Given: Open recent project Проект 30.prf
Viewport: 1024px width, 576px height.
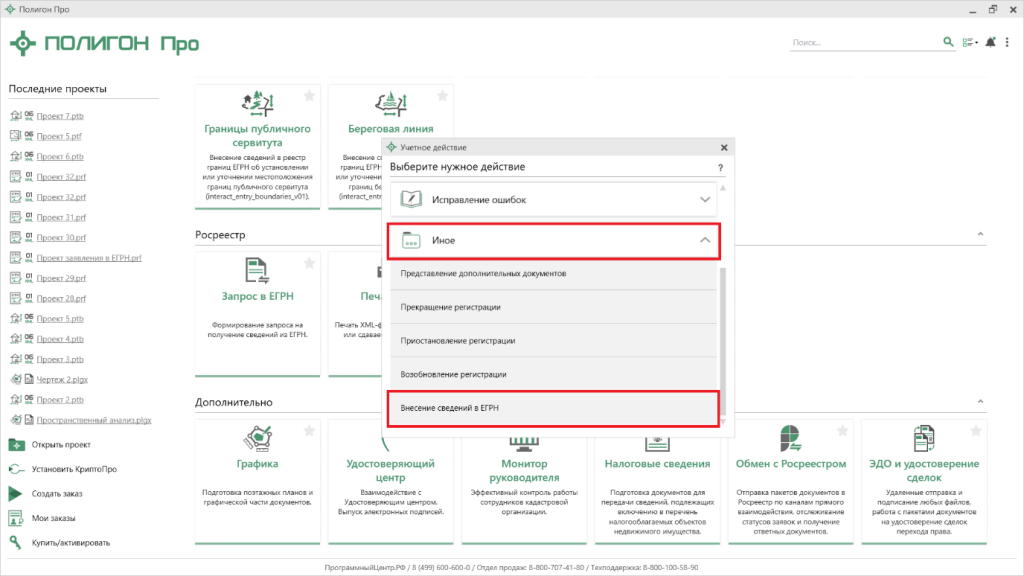Looking at the screenshot, I should pyautogui.click(x=61, y=237).
